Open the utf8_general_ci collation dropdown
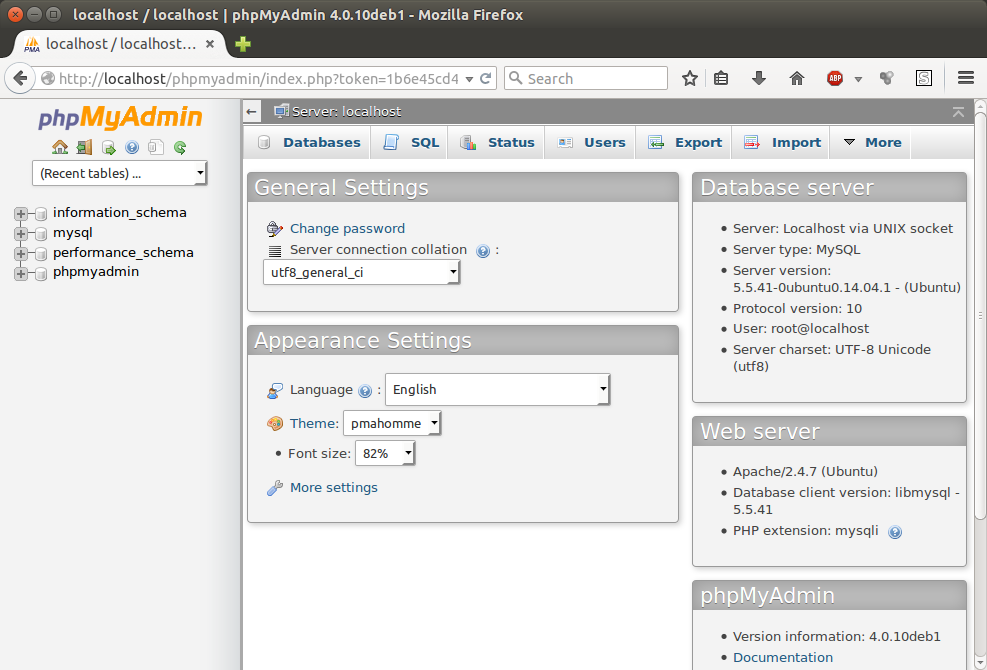The image size is (987, 670). pos(361,273)
